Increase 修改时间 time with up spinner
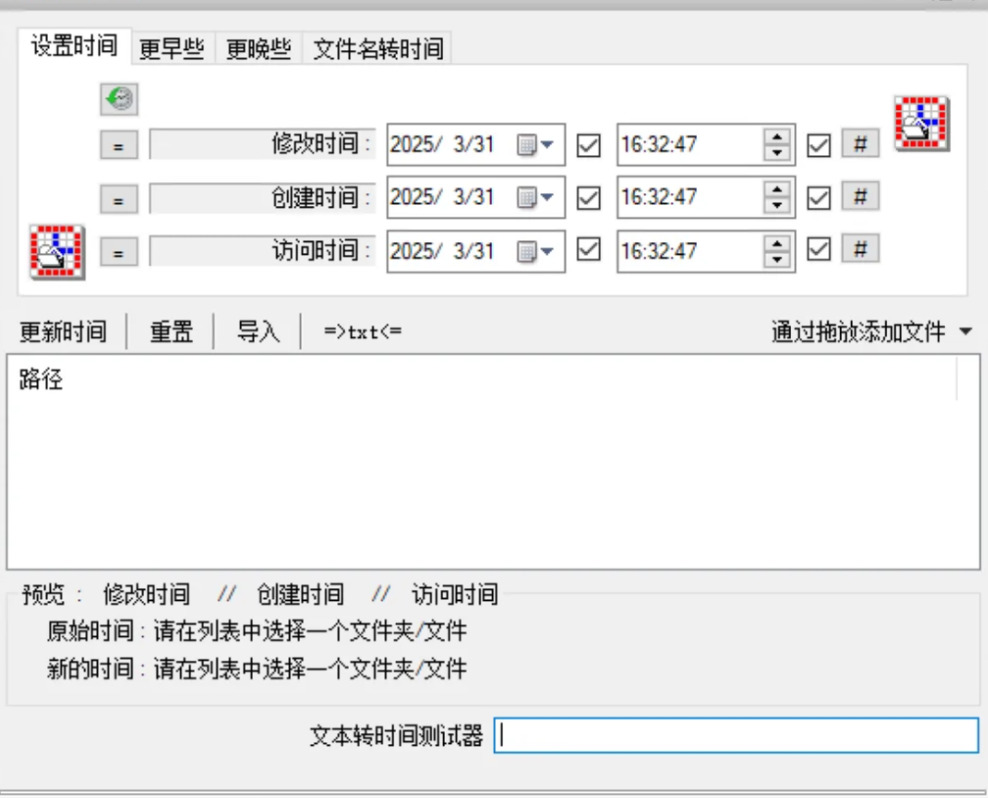988x798 pixels. (x=777, y=137)
